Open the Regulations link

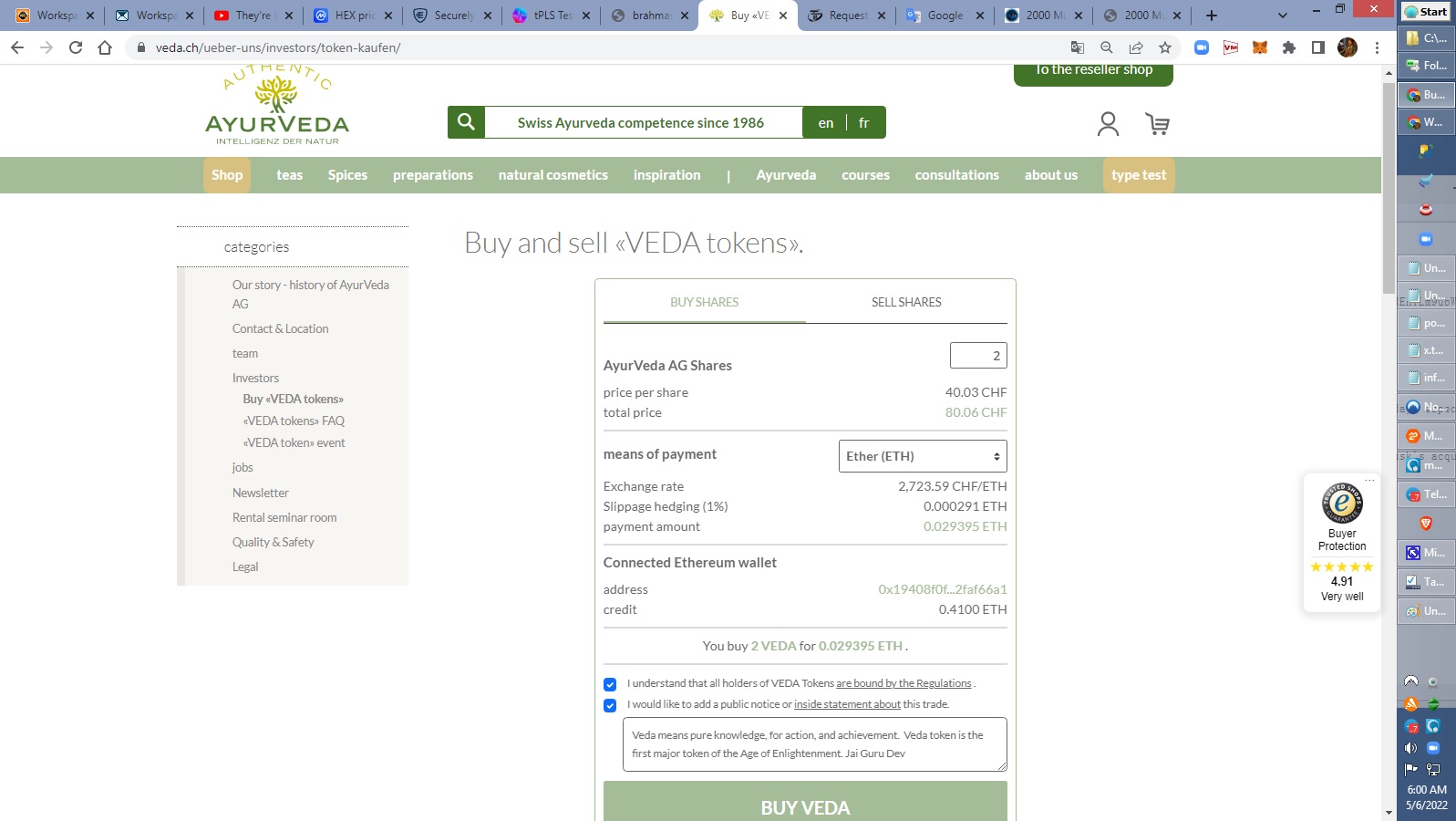point(904,683)
